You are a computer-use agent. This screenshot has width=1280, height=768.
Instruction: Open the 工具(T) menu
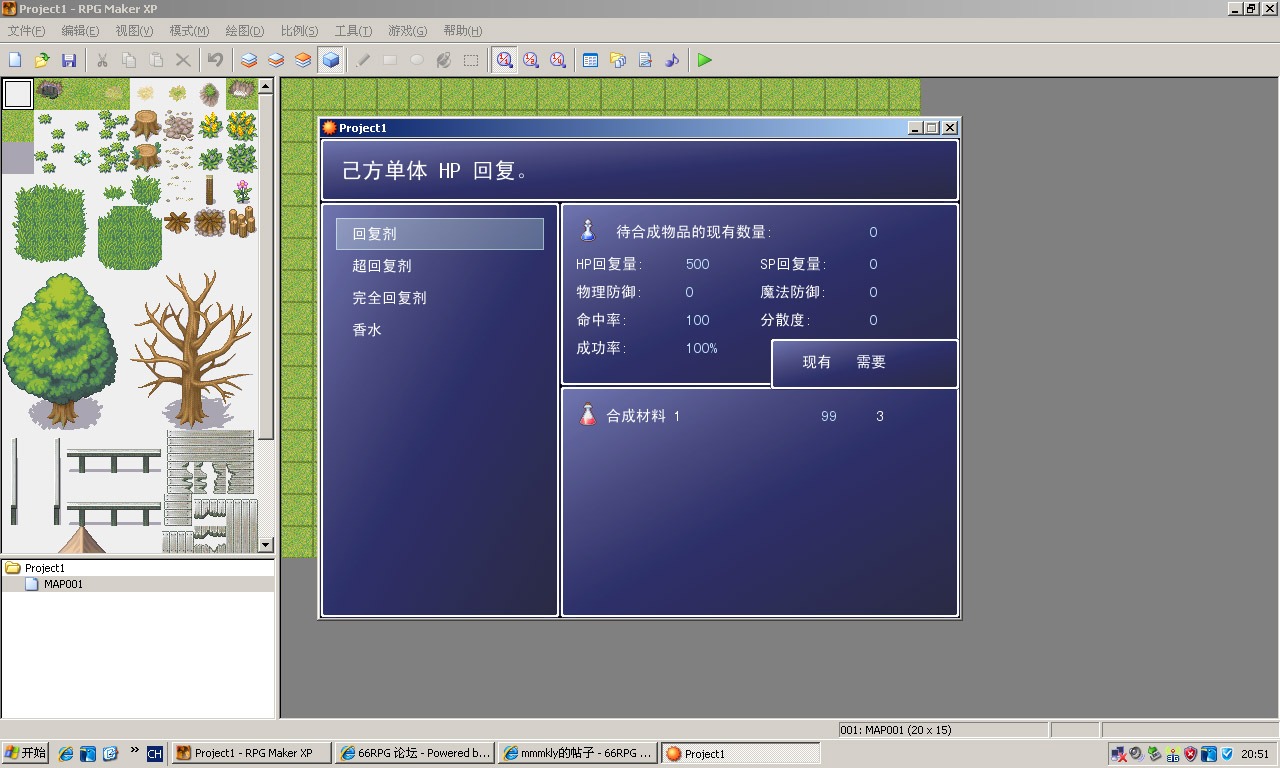pyautogui.click(x=353, y=31)
